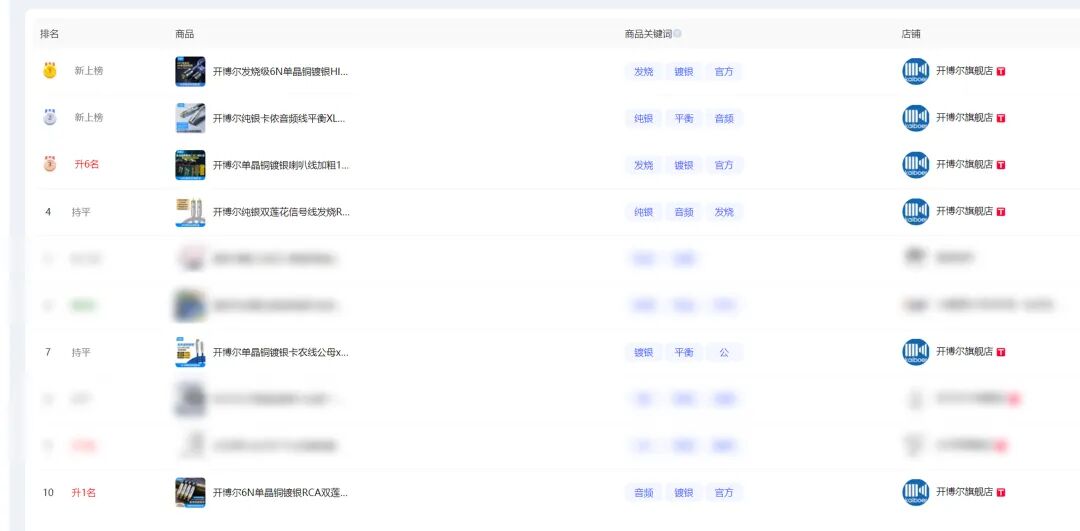1080x531 pixels.
Task: Open the 开博尔 store logo in rank 4 row
Action: pyautogui.click(x=915, y=212)
